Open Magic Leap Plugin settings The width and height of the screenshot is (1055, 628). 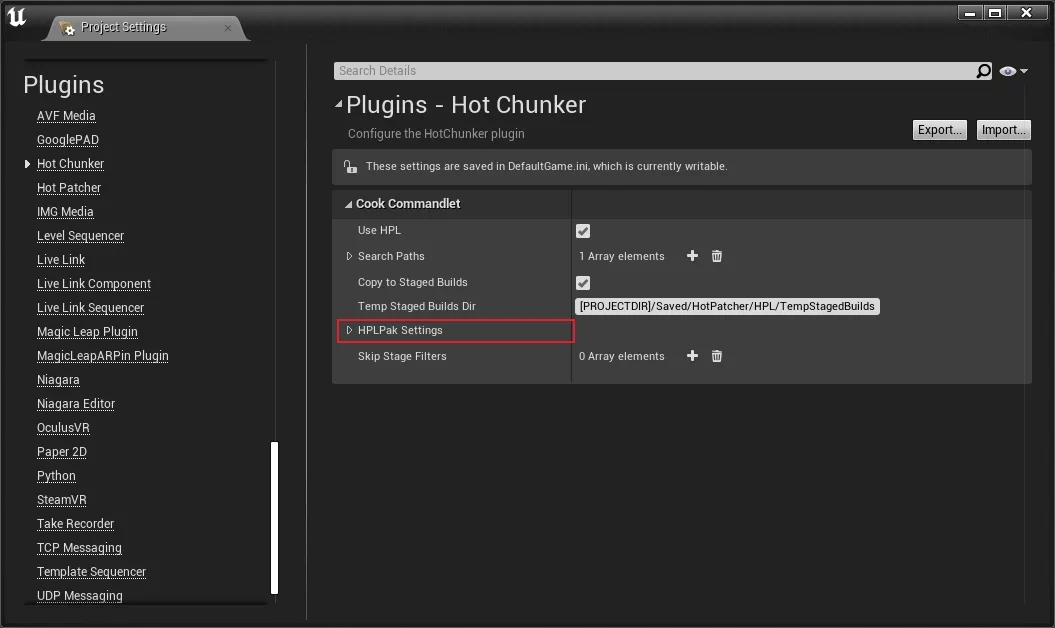tap(87, 332)
